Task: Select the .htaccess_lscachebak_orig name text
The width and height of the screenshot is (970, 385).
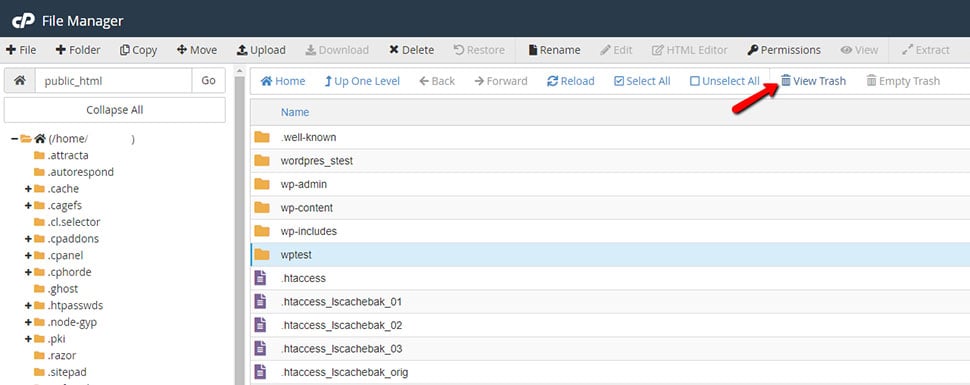Action: point(344,373)
